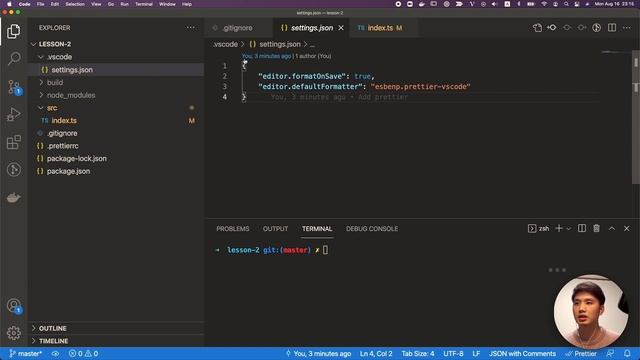Viewport: 640px width, 360px height.
Task: Click the Prettier status bar item
Action: coord(581,353)
